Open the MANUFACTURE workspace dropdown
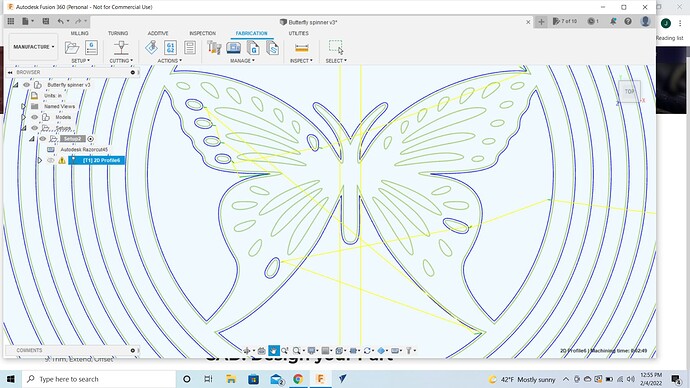 [33, 47]
